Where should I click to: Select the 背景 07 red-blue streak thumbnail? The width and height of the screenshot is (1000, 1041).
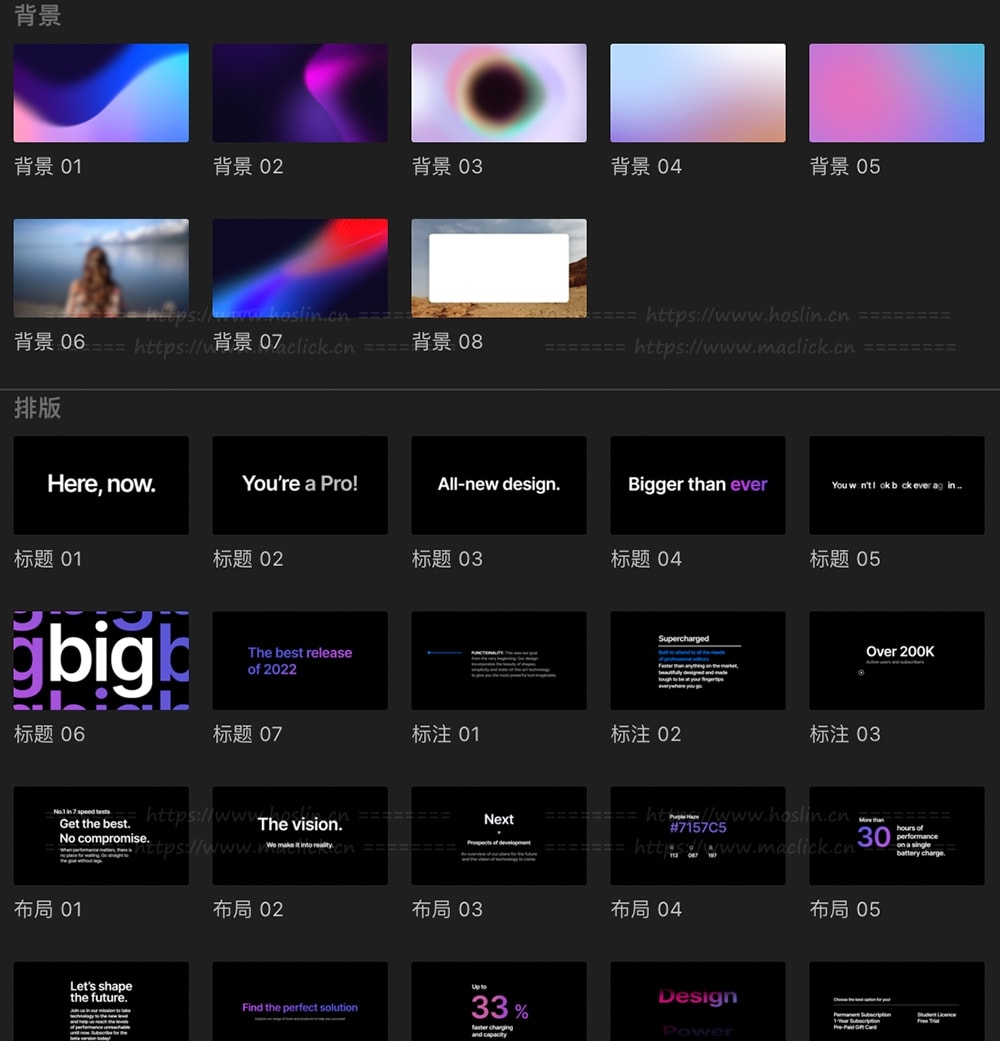coord(300,268)
